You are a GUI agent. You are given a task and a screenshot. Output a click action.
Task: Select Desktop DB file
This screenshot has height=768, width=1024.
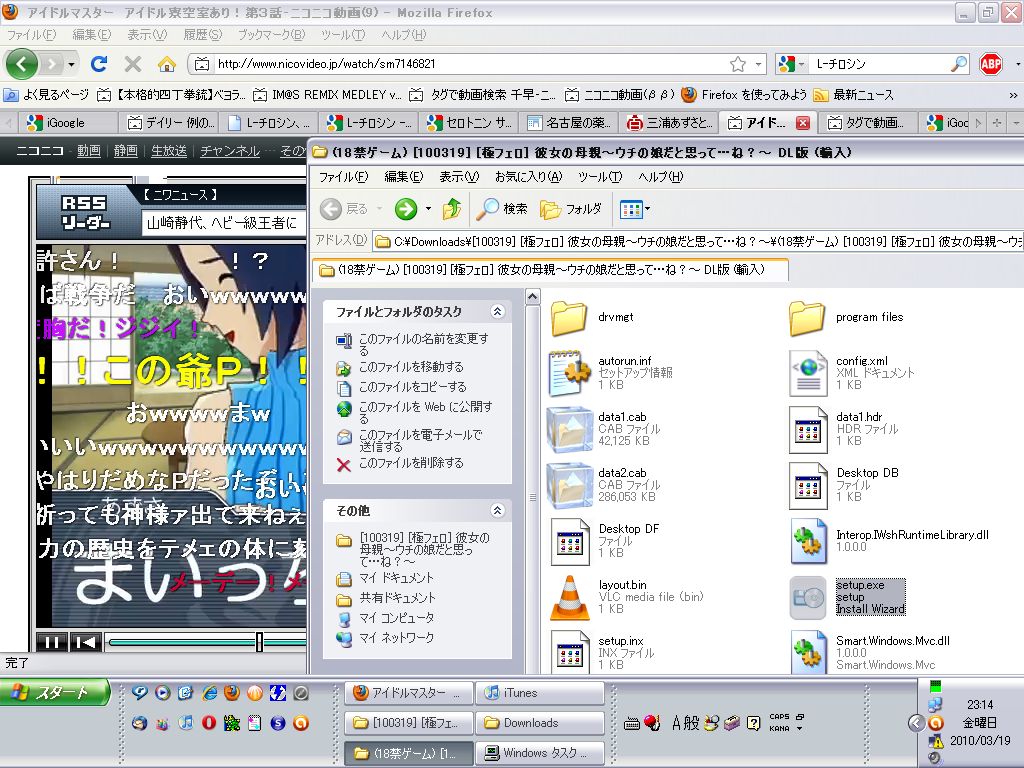[844, 485]
